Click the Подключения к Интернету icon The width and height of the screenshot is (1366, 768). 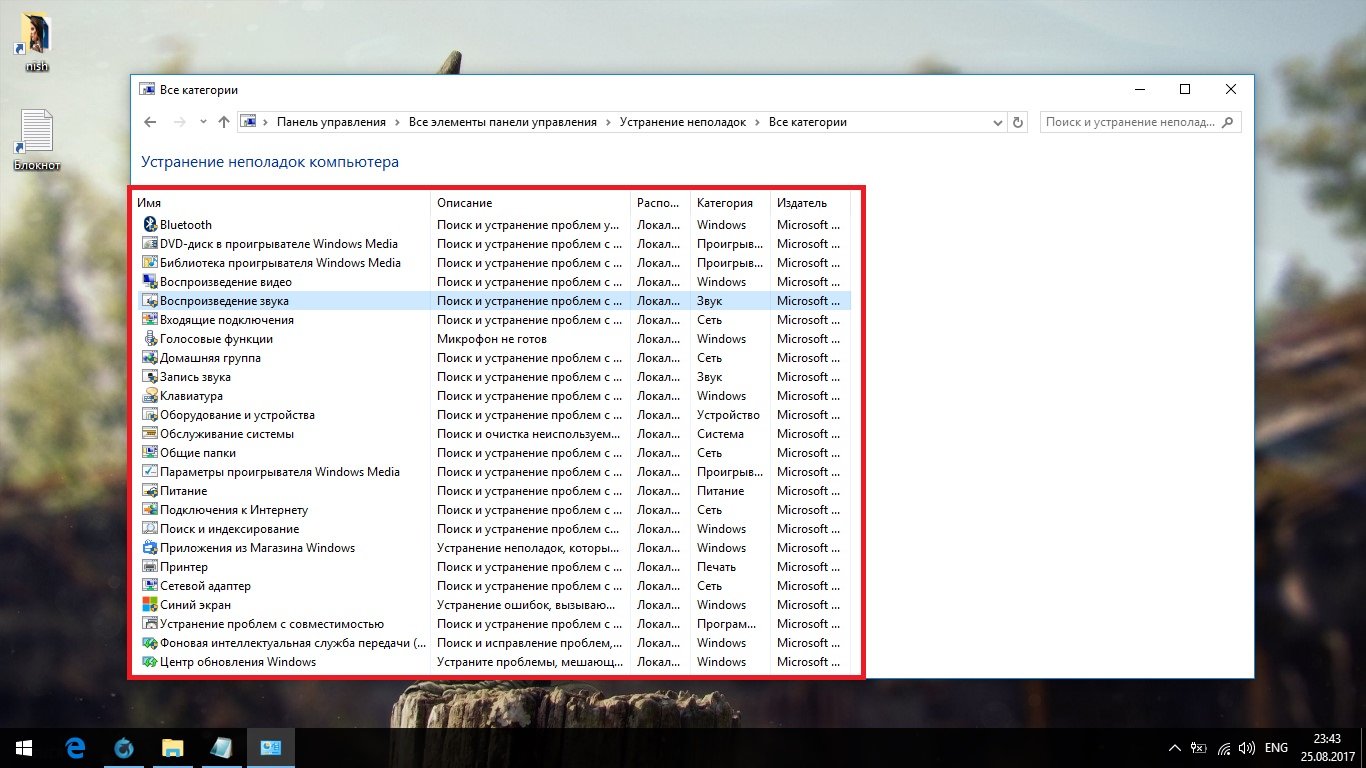[150, 510]
